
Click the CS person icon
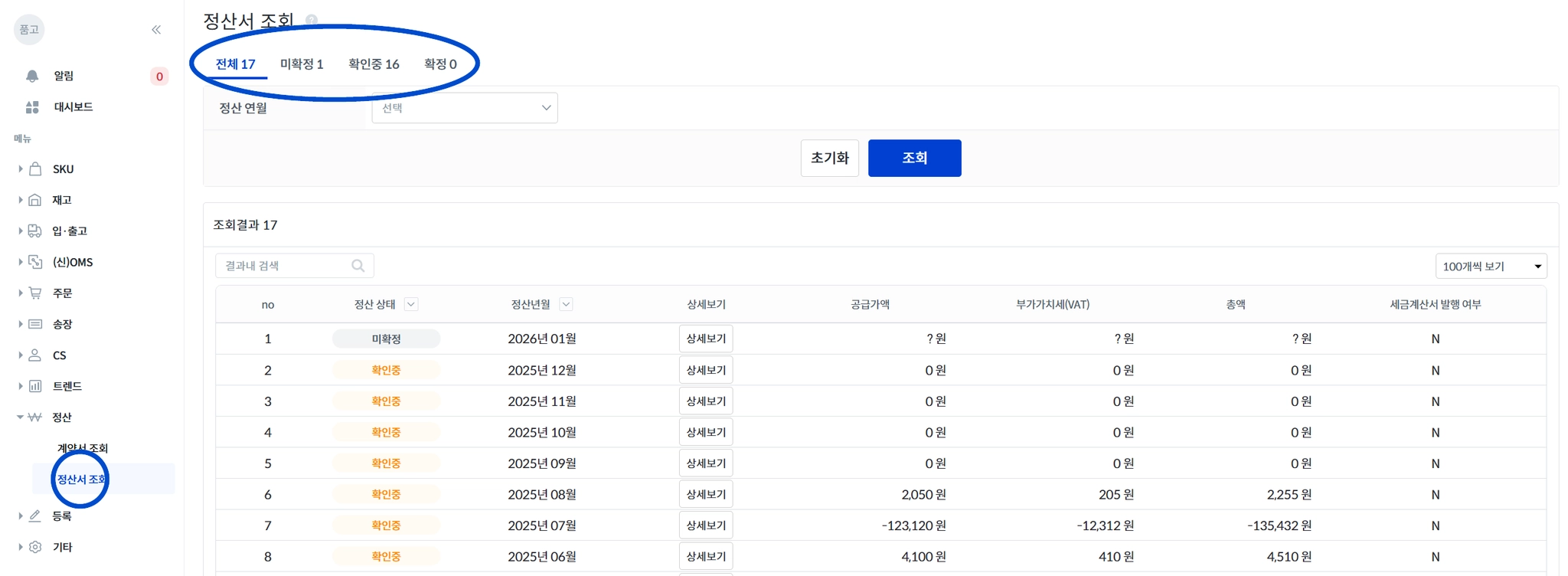click(x=35, y=355)
